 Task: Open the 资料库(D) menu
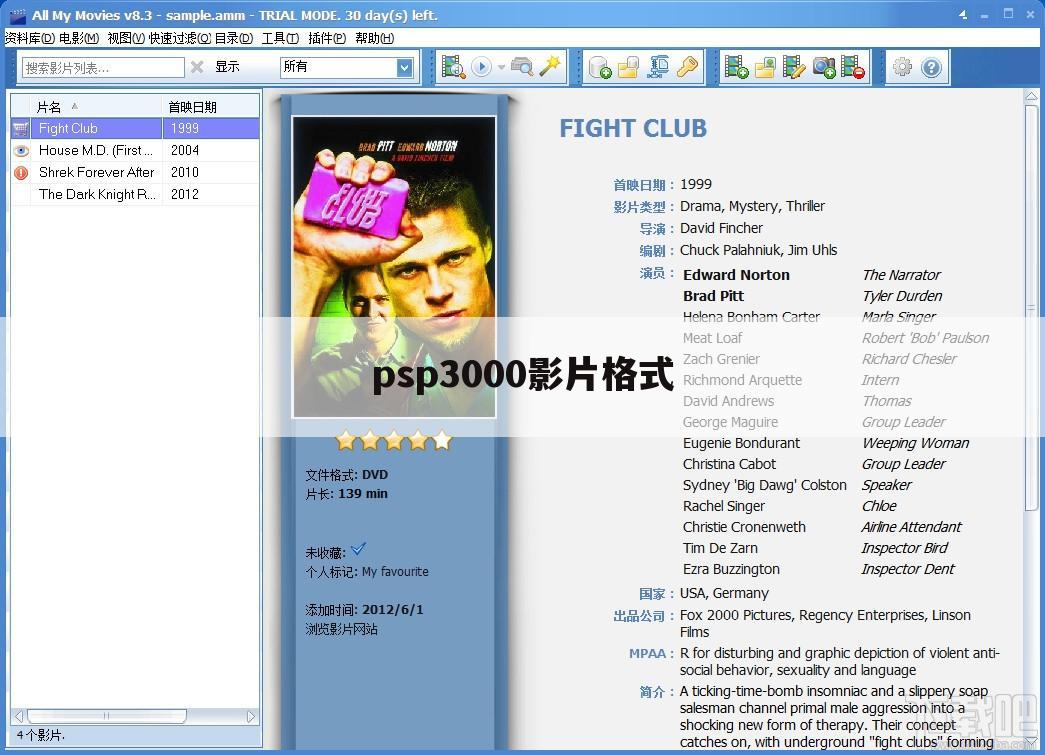pyautogui.click(x=29, y=38)
